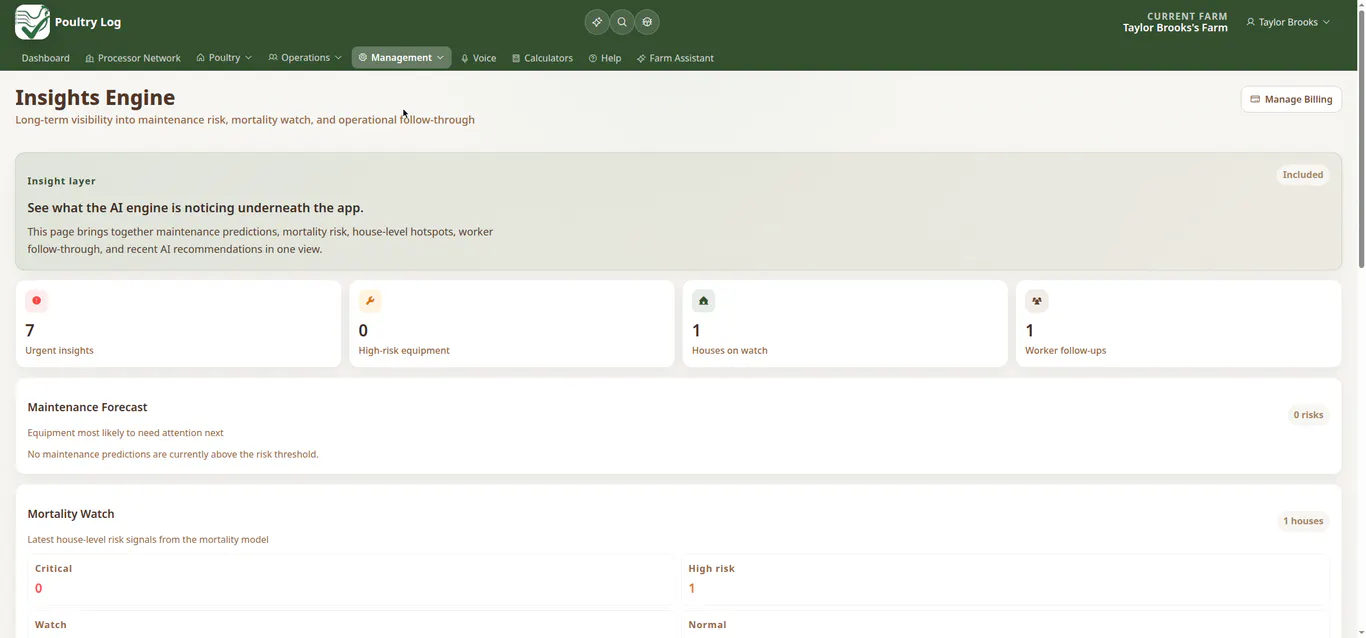Open Calculators from the nav bar
The image size is (1366, 638).
(x=542, y=58)
